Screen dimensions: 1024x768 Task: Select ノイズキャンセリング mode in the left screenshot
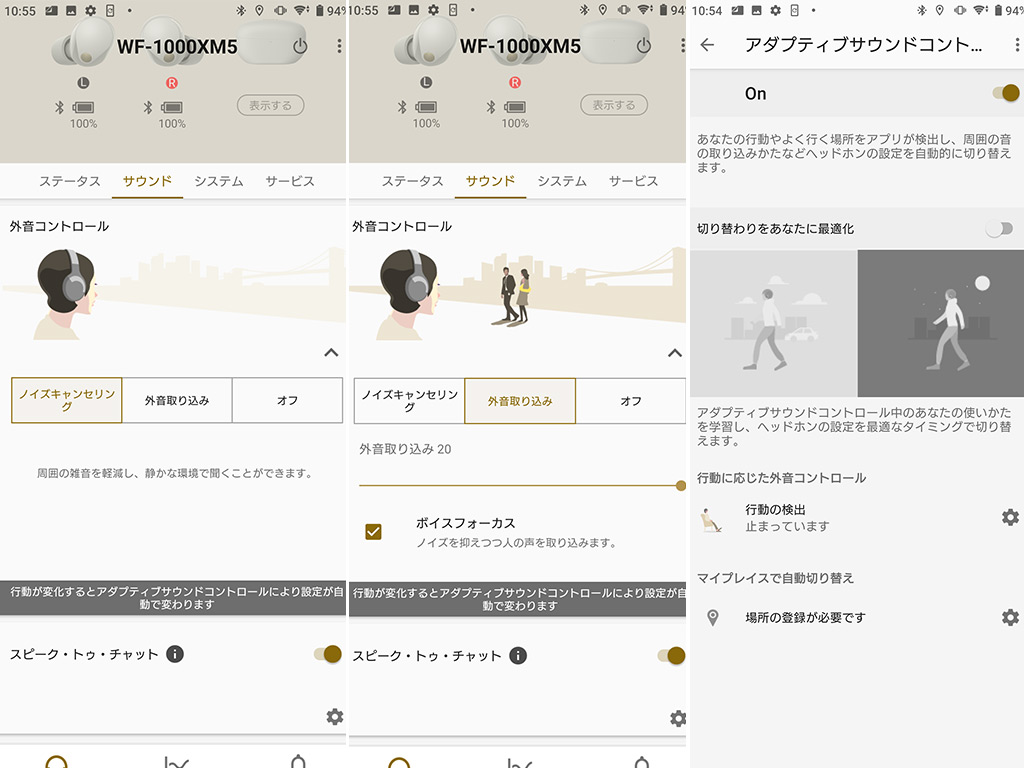pos(67,400)
